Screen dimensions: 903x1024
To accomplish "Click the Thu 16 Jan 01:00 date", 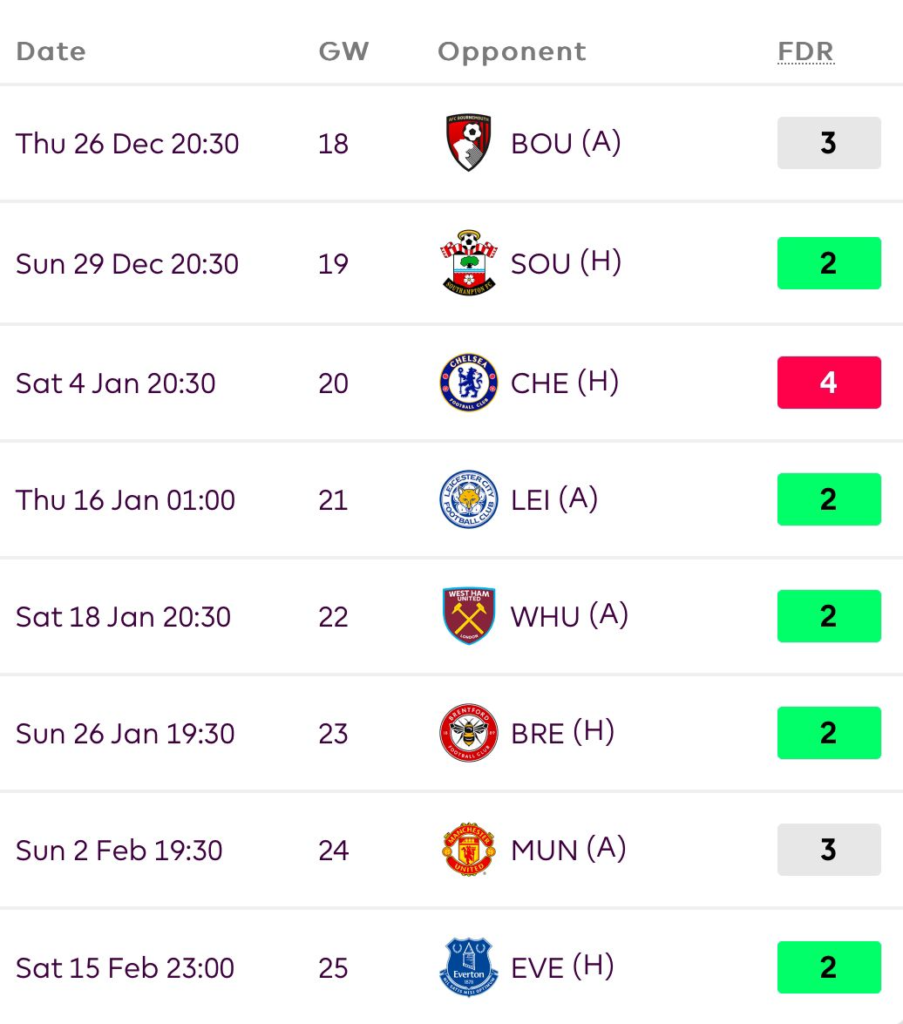I will tap(125, 499).
